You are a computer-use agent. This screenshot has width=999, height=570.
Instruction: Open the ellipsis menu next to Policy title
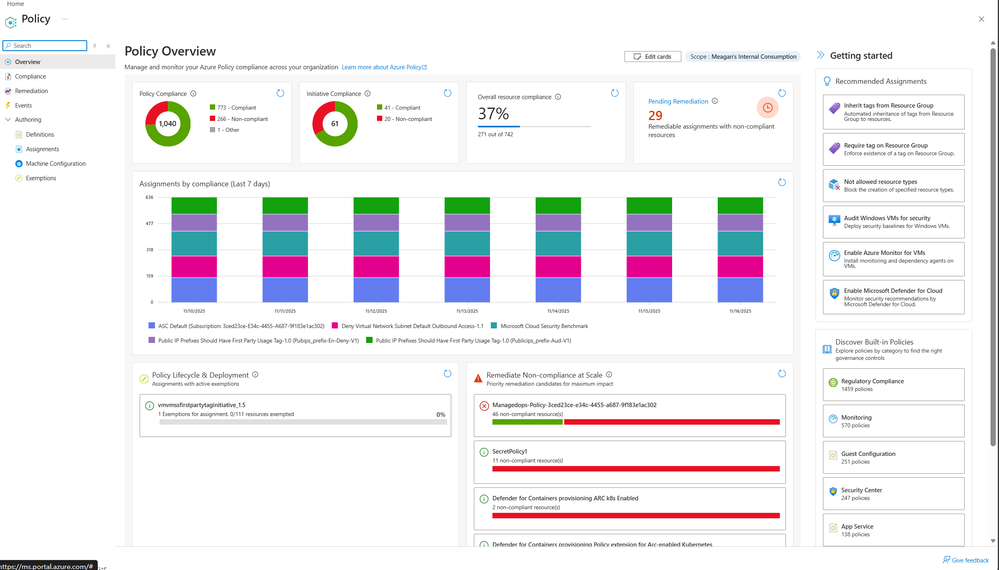tap(64, 19)
